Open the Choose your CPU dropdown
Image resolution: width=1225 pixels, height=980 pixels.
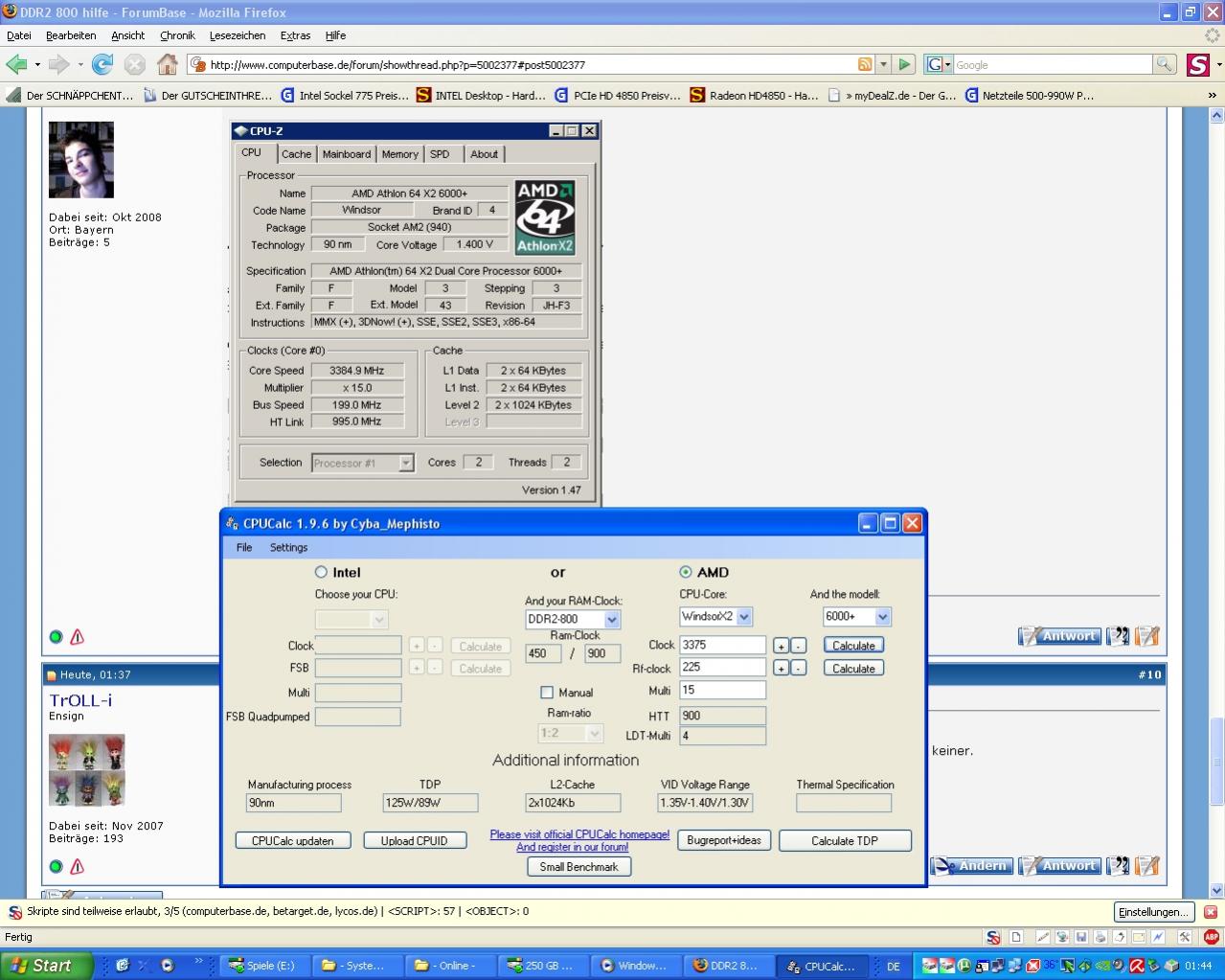tap(378, 620)
